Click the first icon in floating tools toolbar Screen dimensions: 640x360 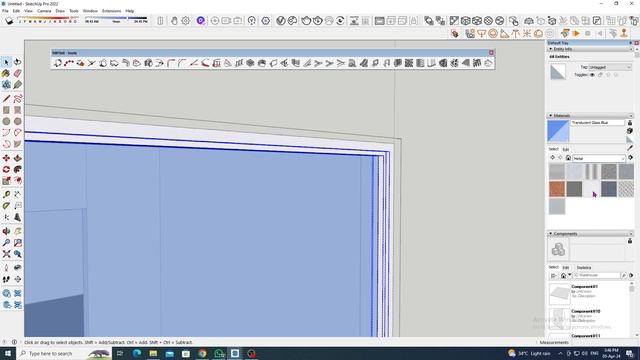(x=58, y=63)
